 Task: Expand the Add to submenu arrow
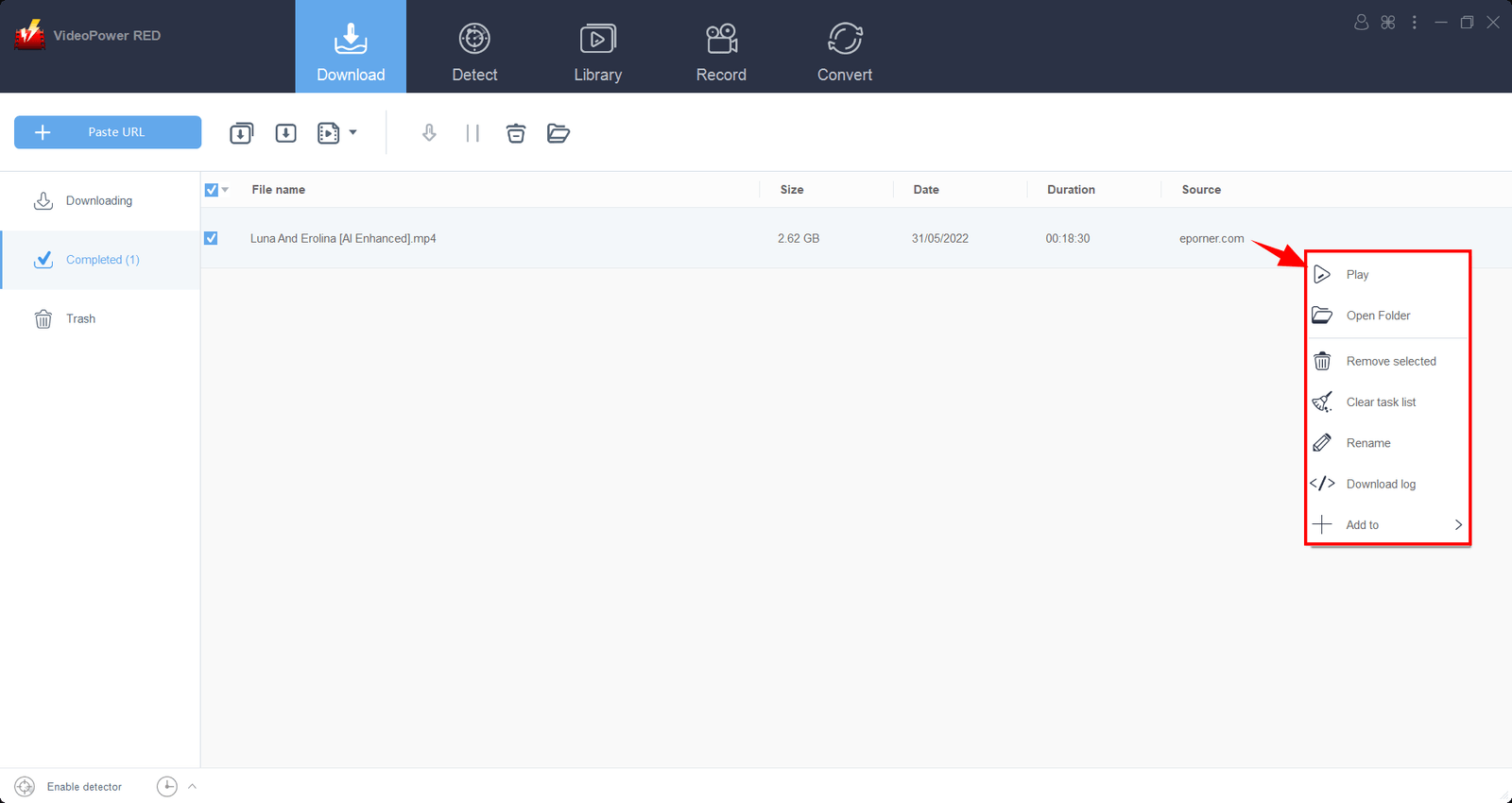pos(1458,525)
